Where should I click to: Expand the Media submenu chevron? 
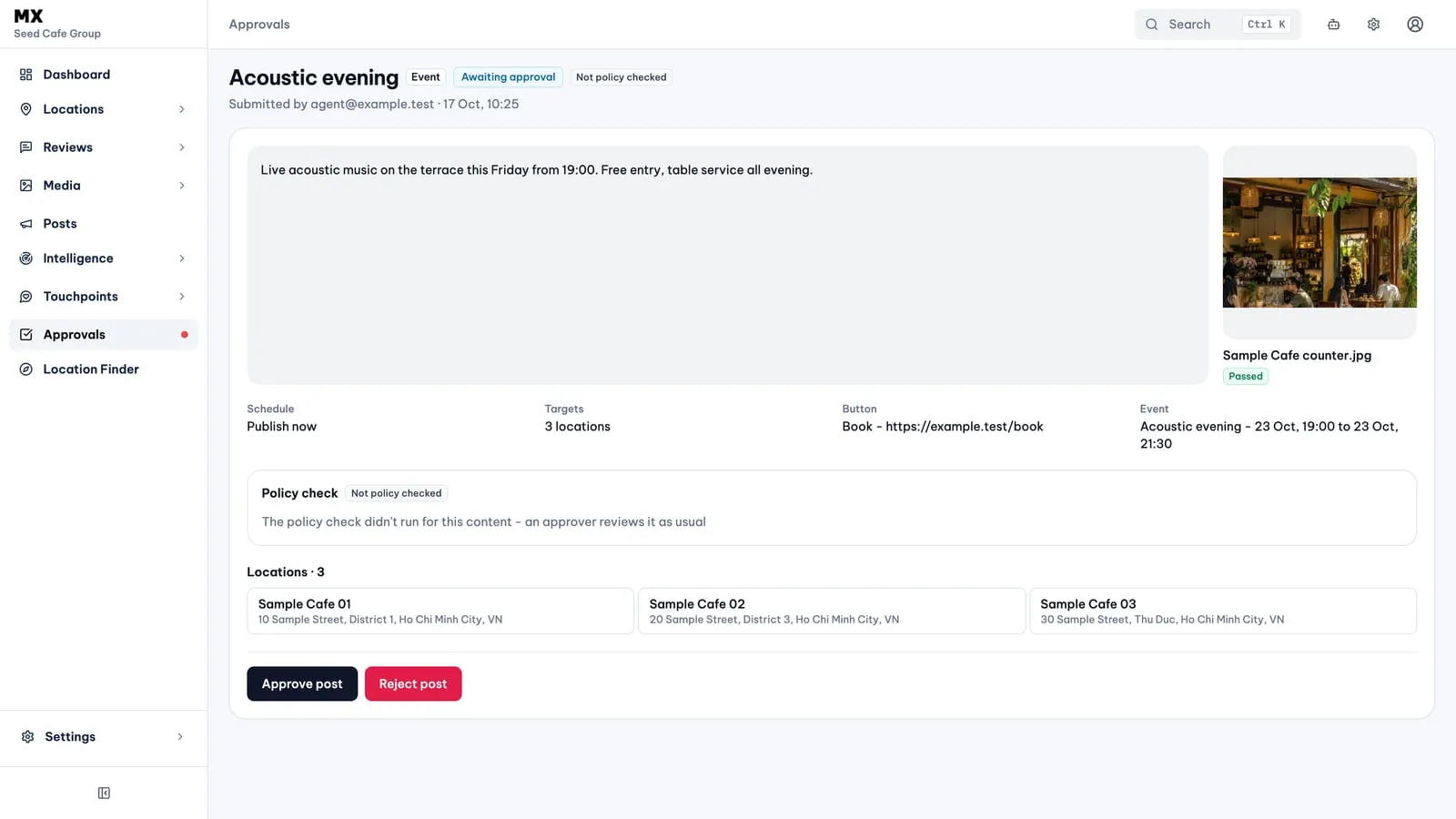[x=182, y=186]
